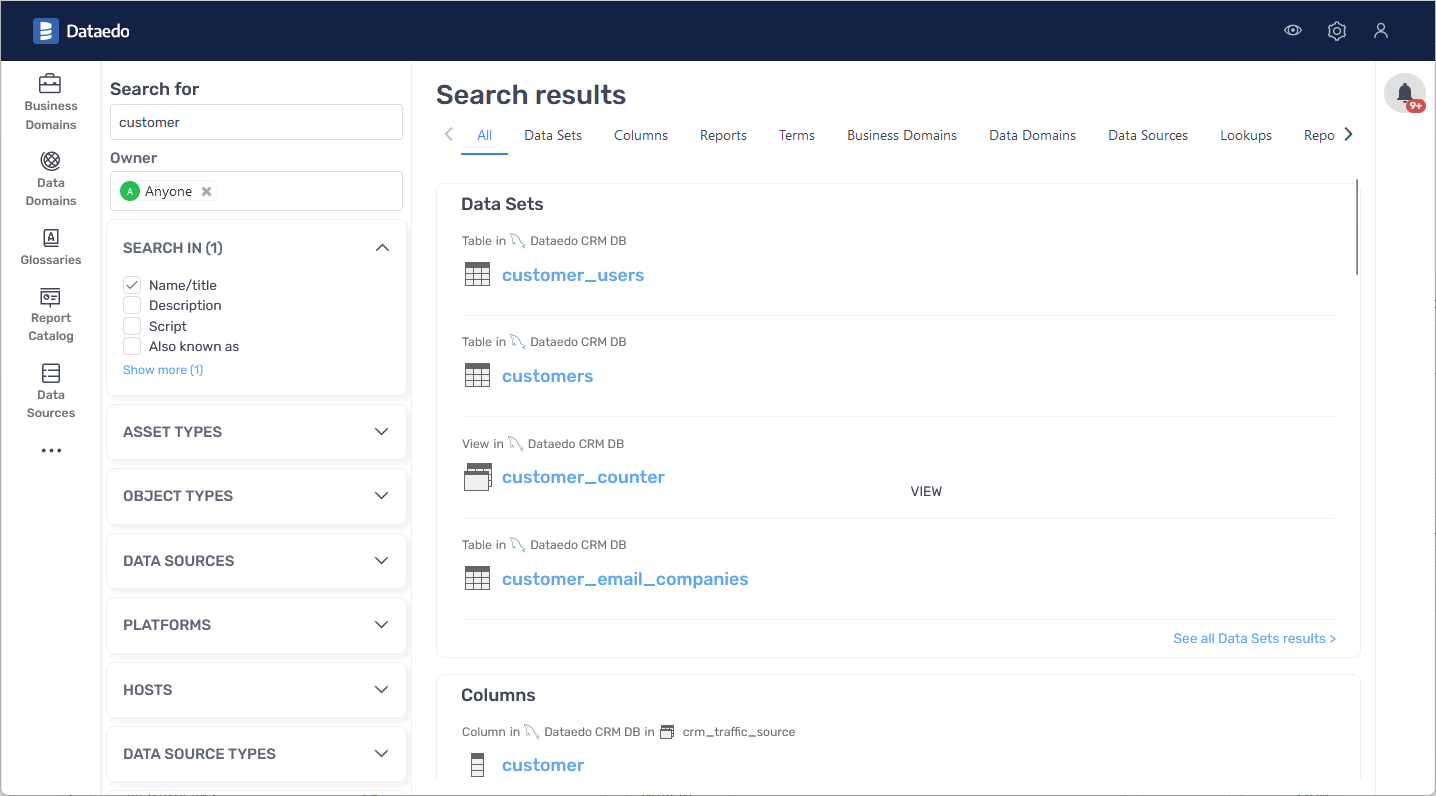Go to Business Domains in sidebar

click(x=51, y=102)
